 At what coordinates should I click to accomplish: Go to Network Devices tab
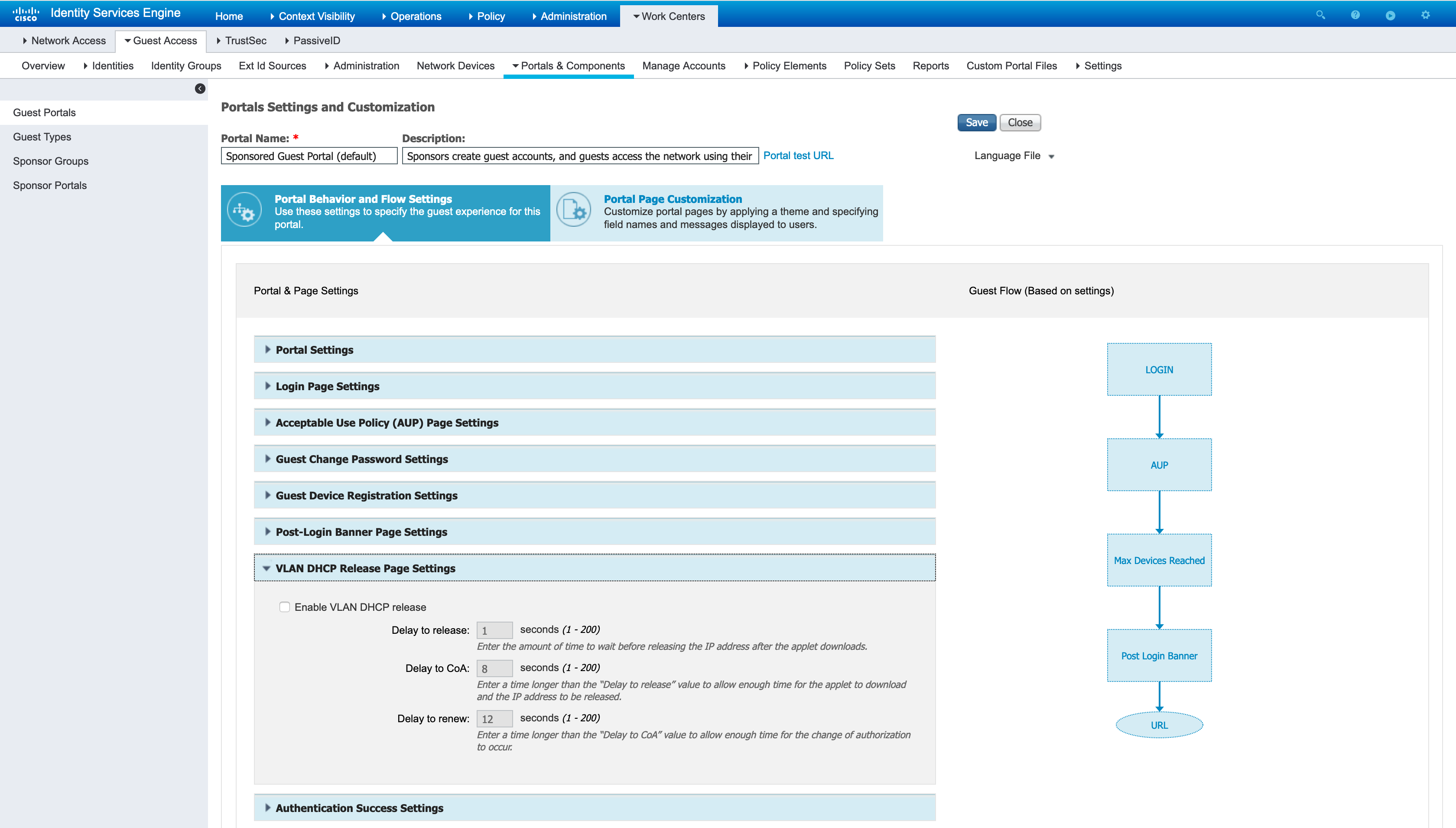[455, 65]
